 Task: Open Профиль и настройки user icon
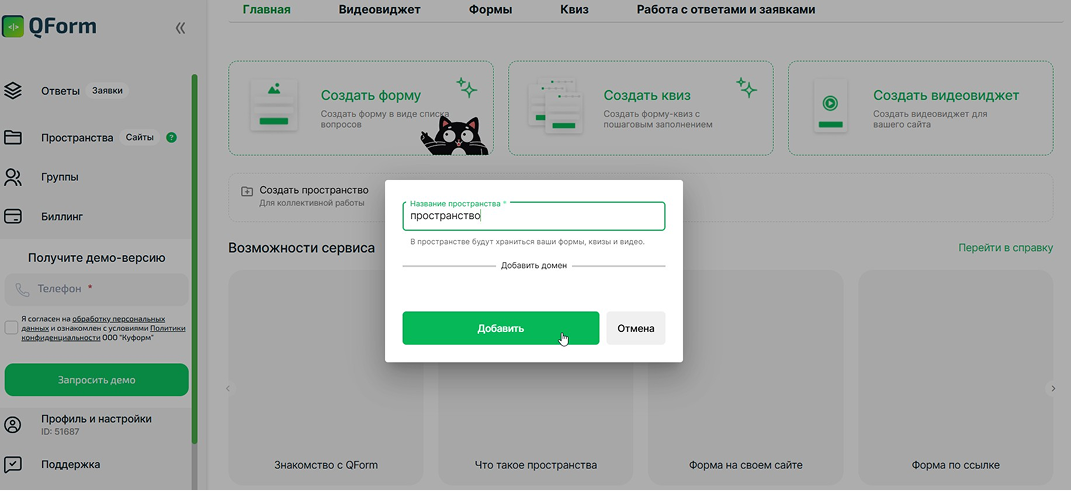13,425
